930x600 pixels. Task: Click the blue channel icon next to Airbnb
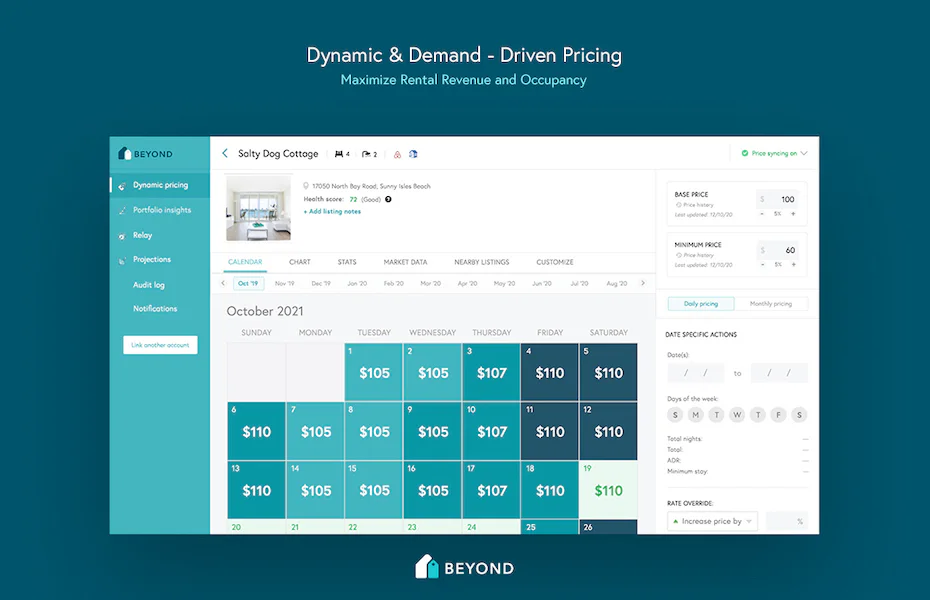[x=413, y=154]
